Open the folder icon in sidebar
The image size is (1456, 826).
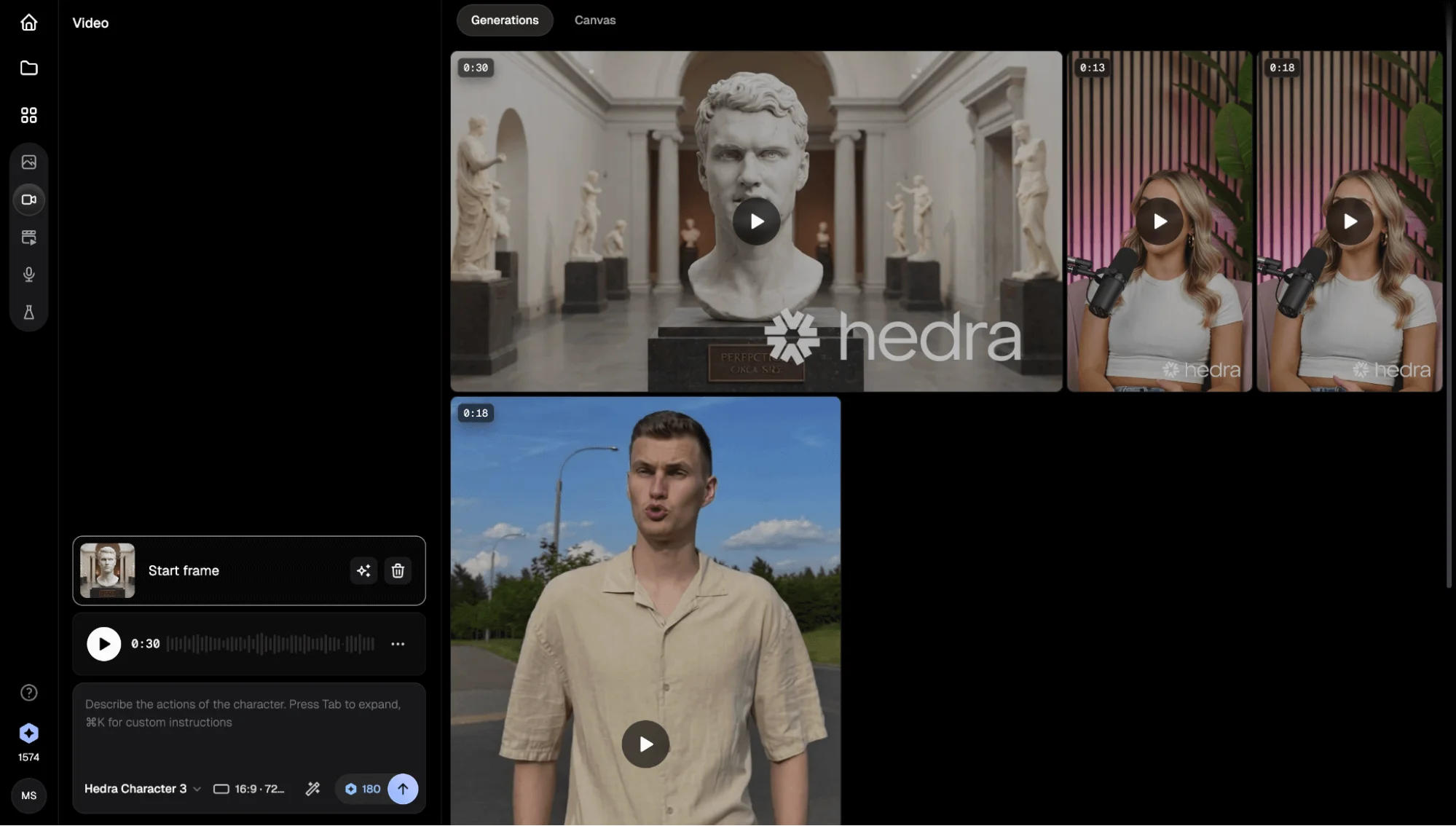pos(28,68)
